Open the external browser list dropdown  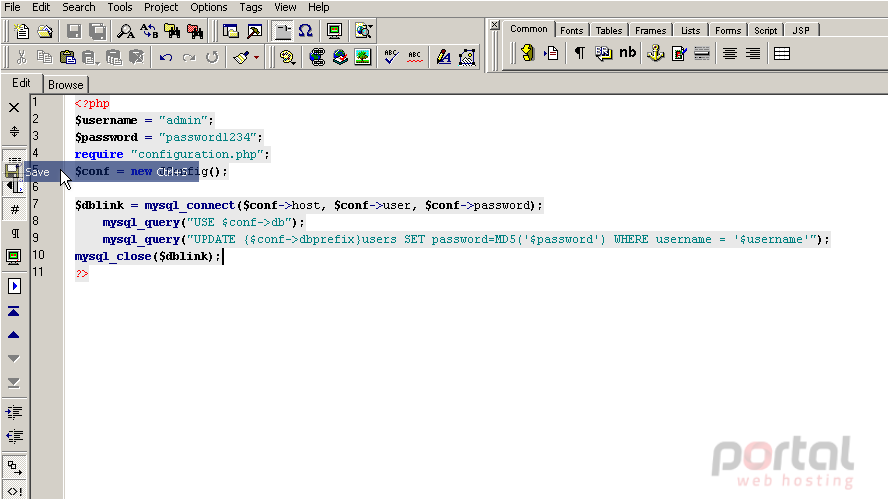(363, 31)
